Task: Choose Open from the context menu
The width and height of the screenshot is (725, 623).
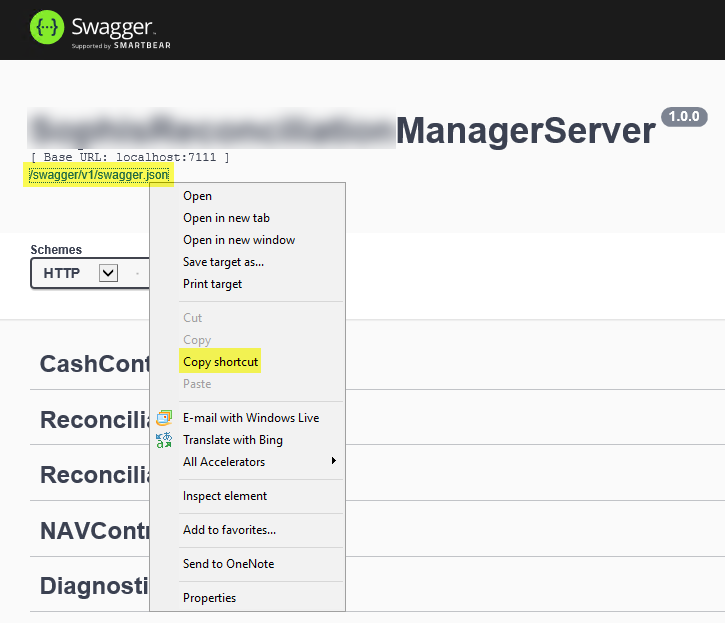Action: point(197,196)
